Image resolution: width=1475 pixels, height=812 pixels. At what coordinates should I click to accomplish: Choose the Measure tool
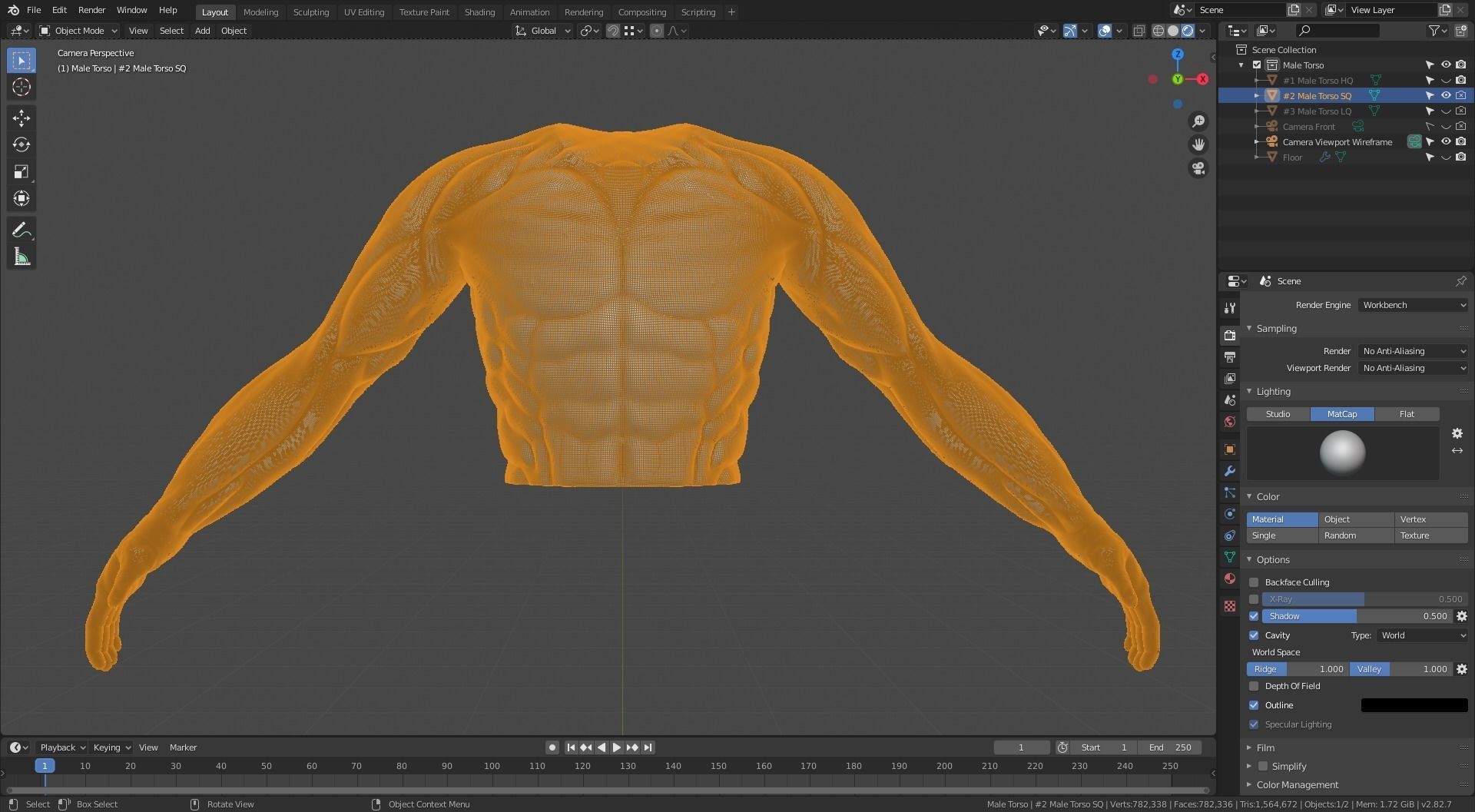pyautogui.click(x=22, y=257)
